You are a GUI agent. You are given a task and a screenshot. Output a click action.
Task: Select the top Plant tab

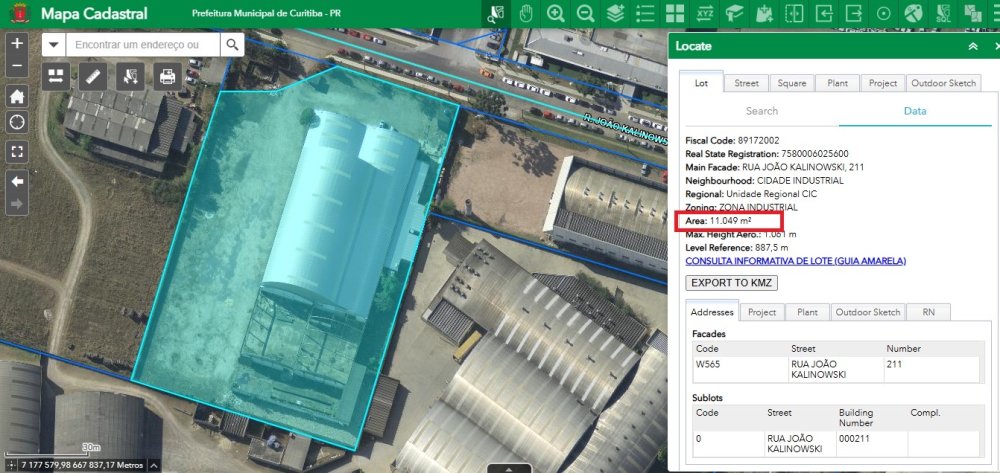pyautogui.click(x=837, y=83)
